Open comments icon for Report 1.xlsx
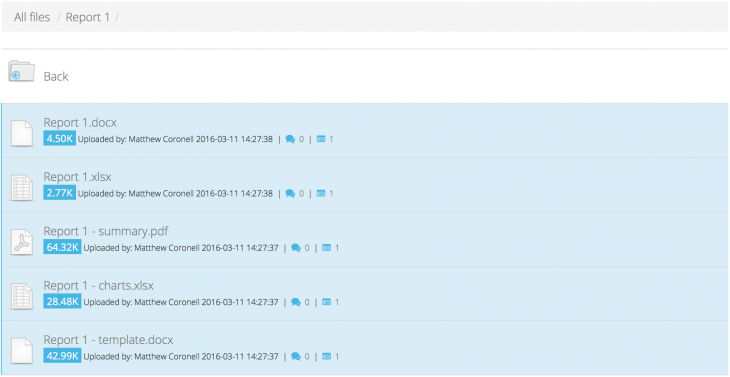The height and width of the screenshot is (377, 730). pos(291,194)
